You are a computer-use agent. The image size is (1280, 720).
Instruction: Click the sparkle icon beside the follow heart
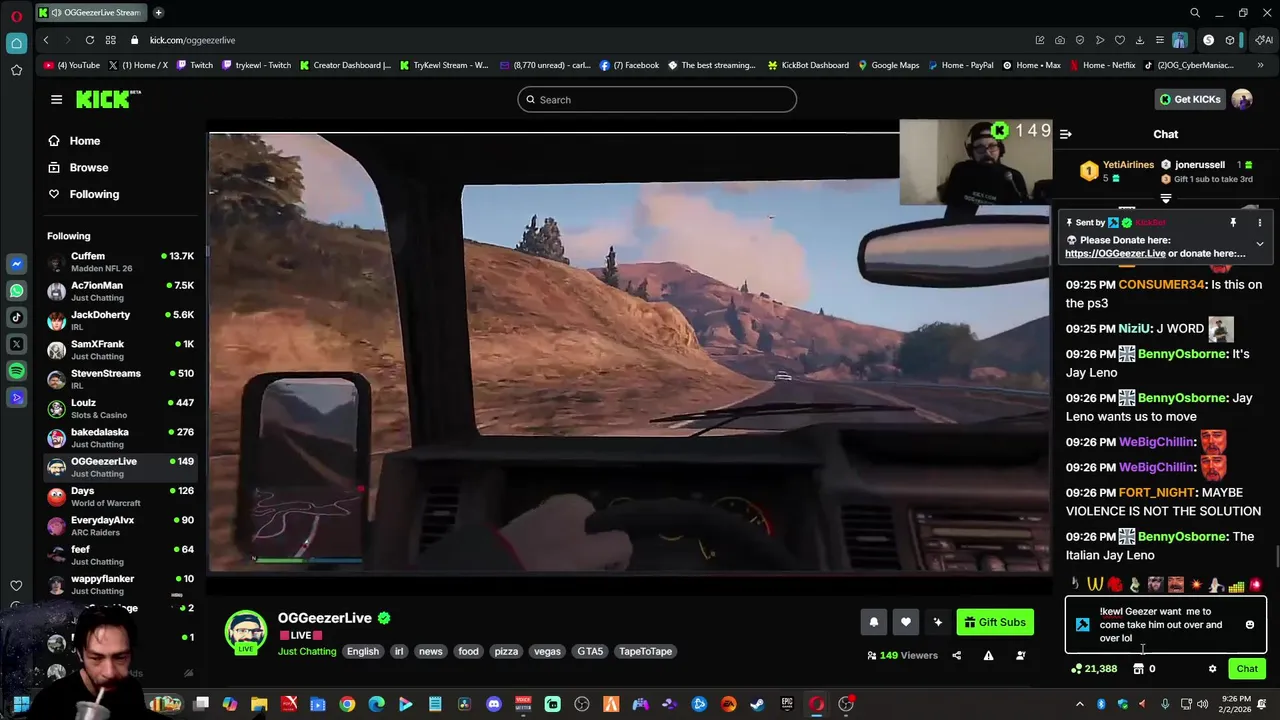pyautogui.click(x=937, y=622)
